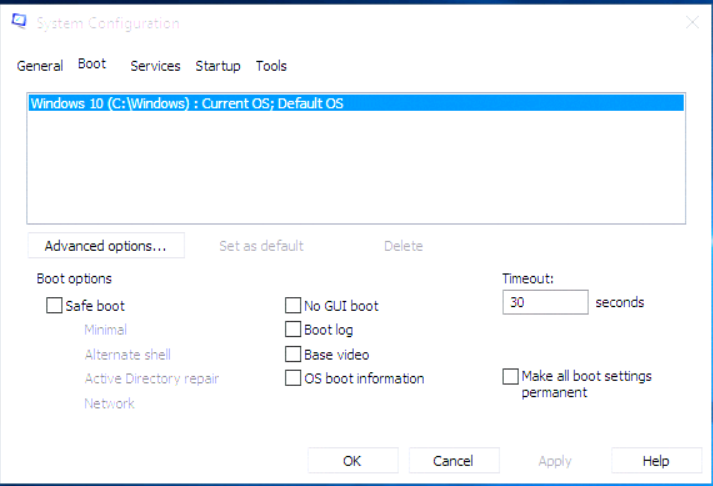The image size is (713, 486).
Task: Confirm with the OK button
Action: (x=353, y=461)
